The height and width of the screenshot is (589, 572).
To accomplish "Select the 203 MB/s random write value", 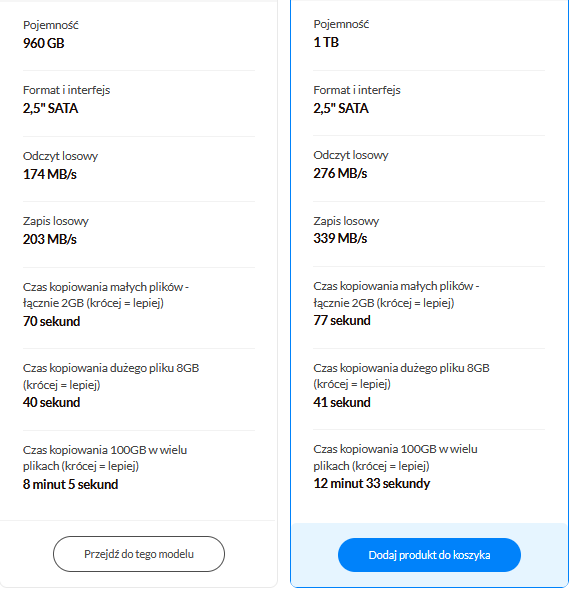I will 50,239.
